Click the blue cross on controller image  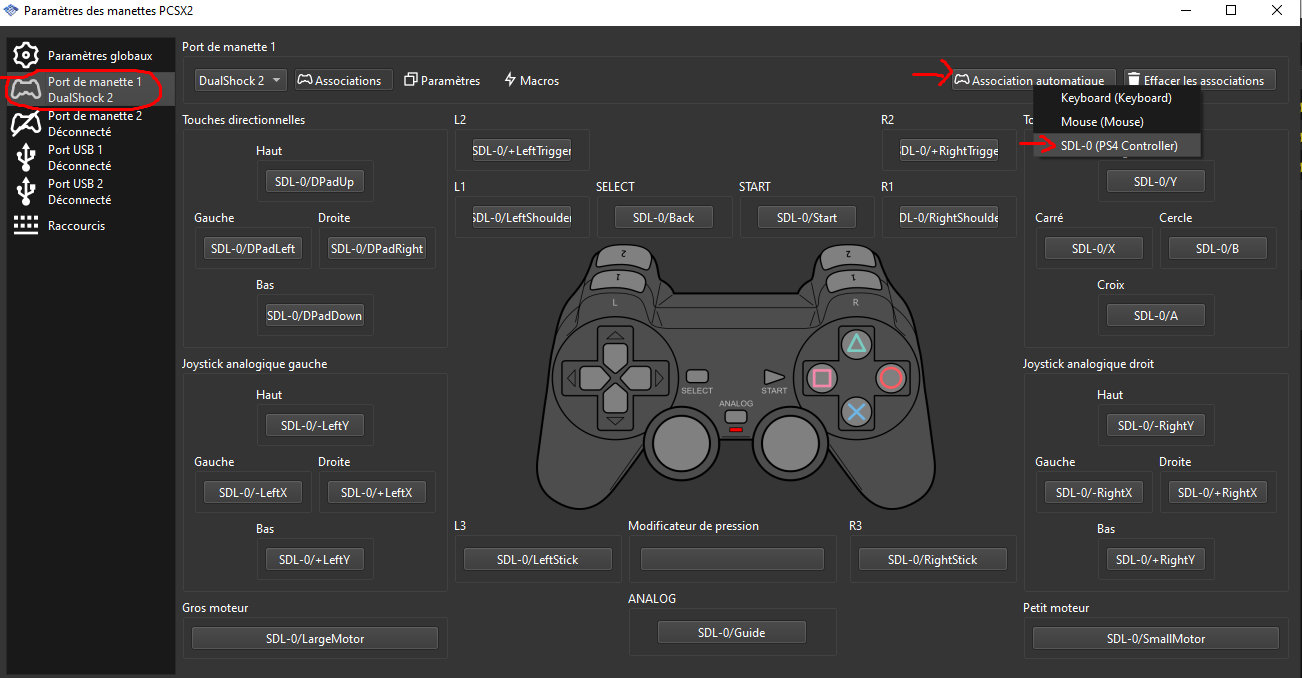pos(856,411)
